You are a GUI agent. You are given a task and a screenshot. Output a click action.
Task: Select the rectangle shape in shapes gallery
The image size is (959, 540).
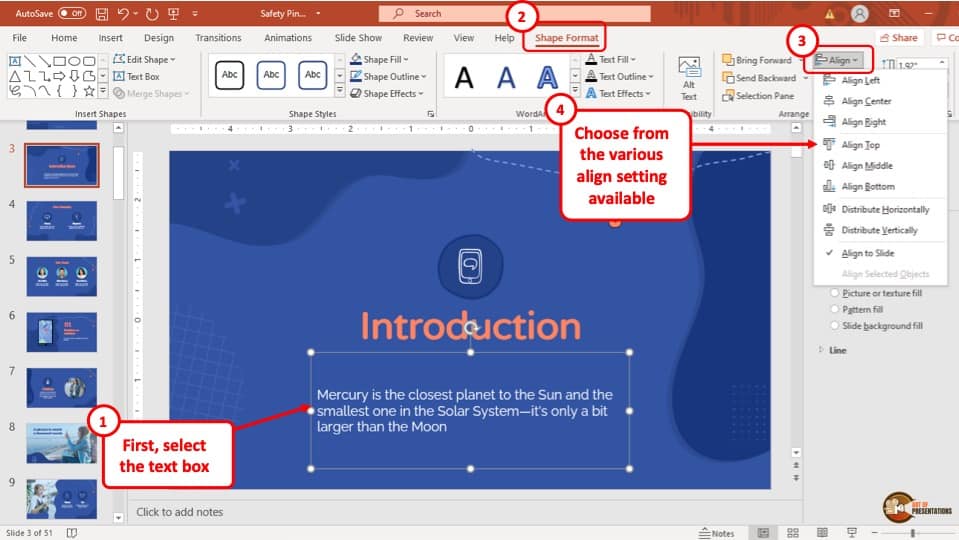click(x=59, y=61)
